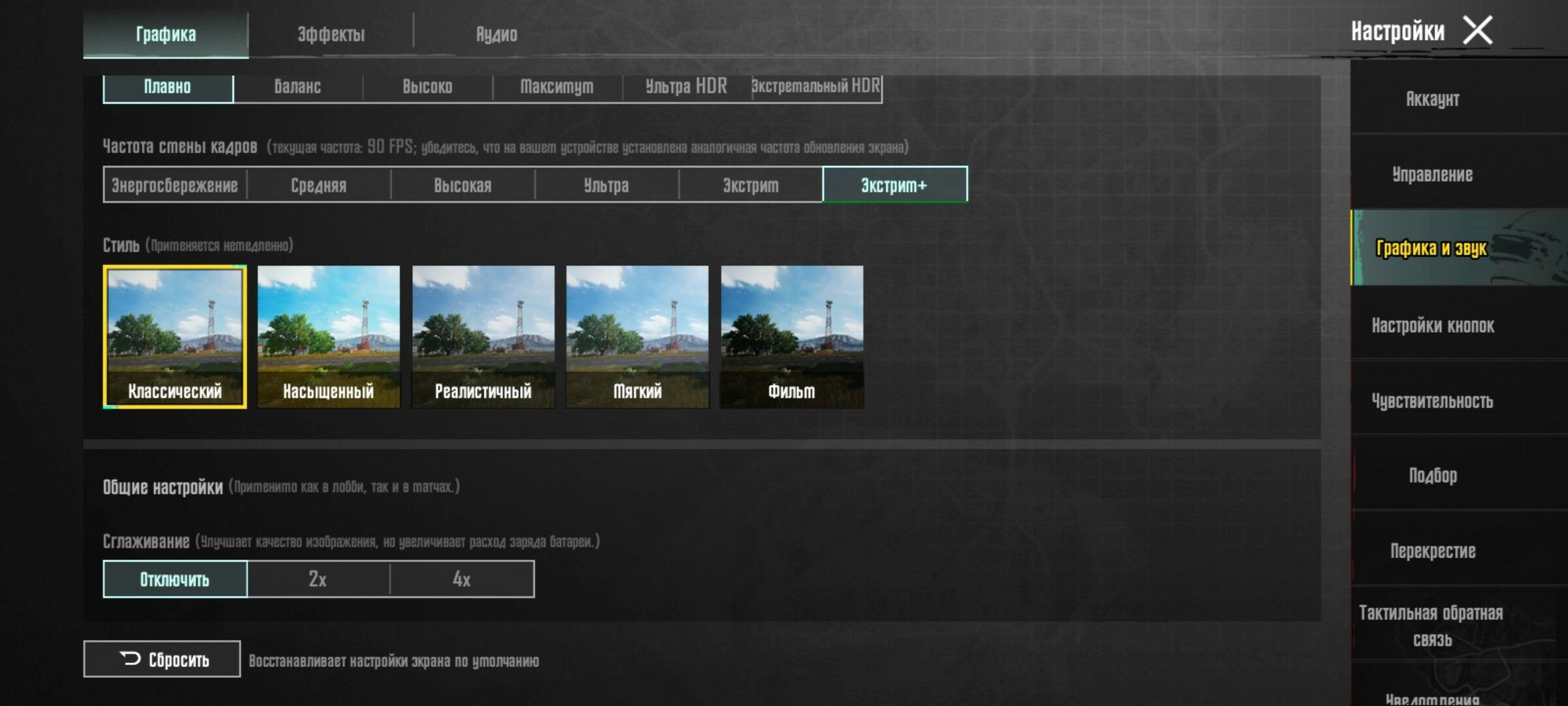Pick the Классический style thumbnail
The height and width of the screenshot is (706, 1568).
pyautogui.click(x=175, y=337)
